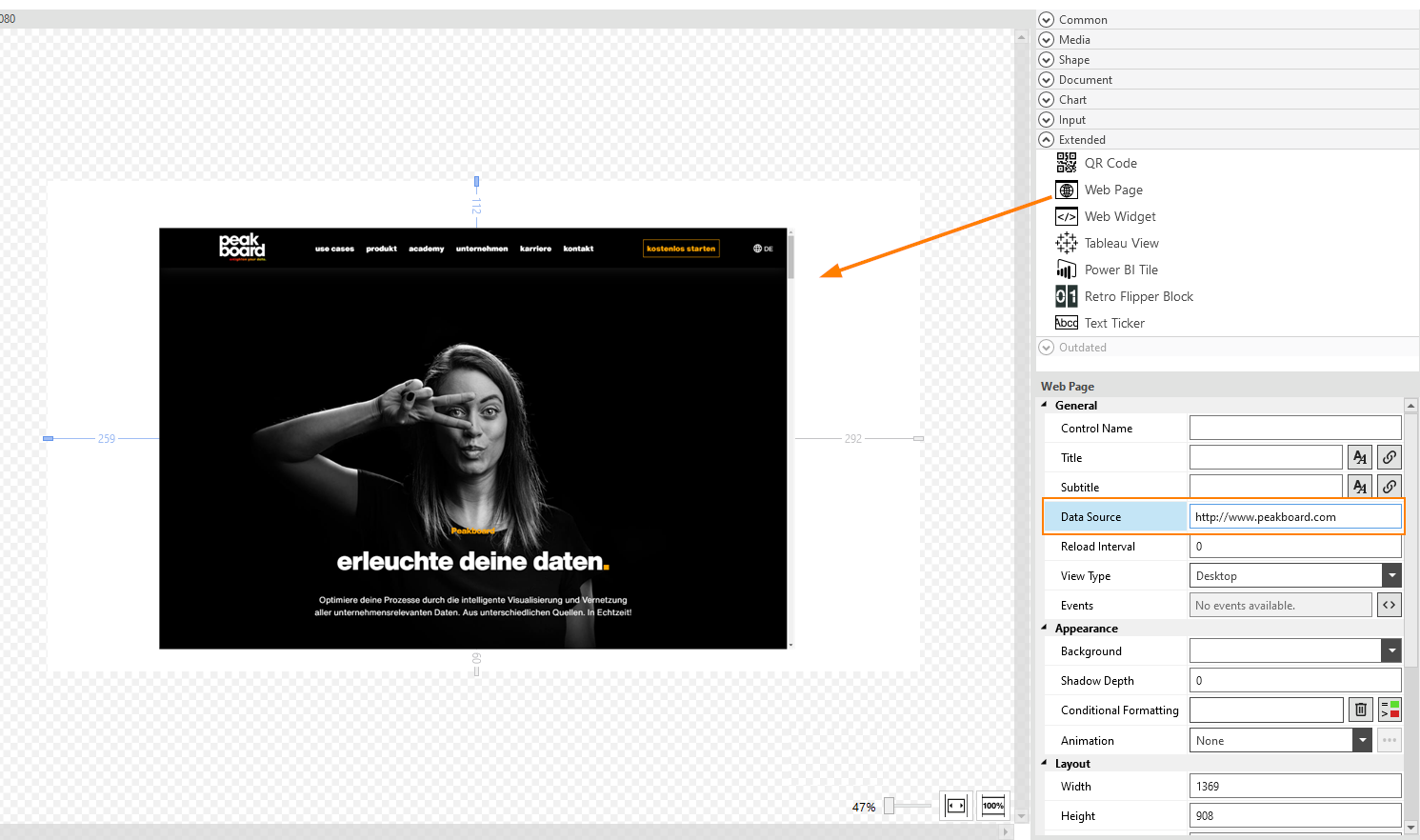The height and width of the screenshot is (840, 1420).
Task: Click the Conditional Formatting field
Action: [1266, 710]
